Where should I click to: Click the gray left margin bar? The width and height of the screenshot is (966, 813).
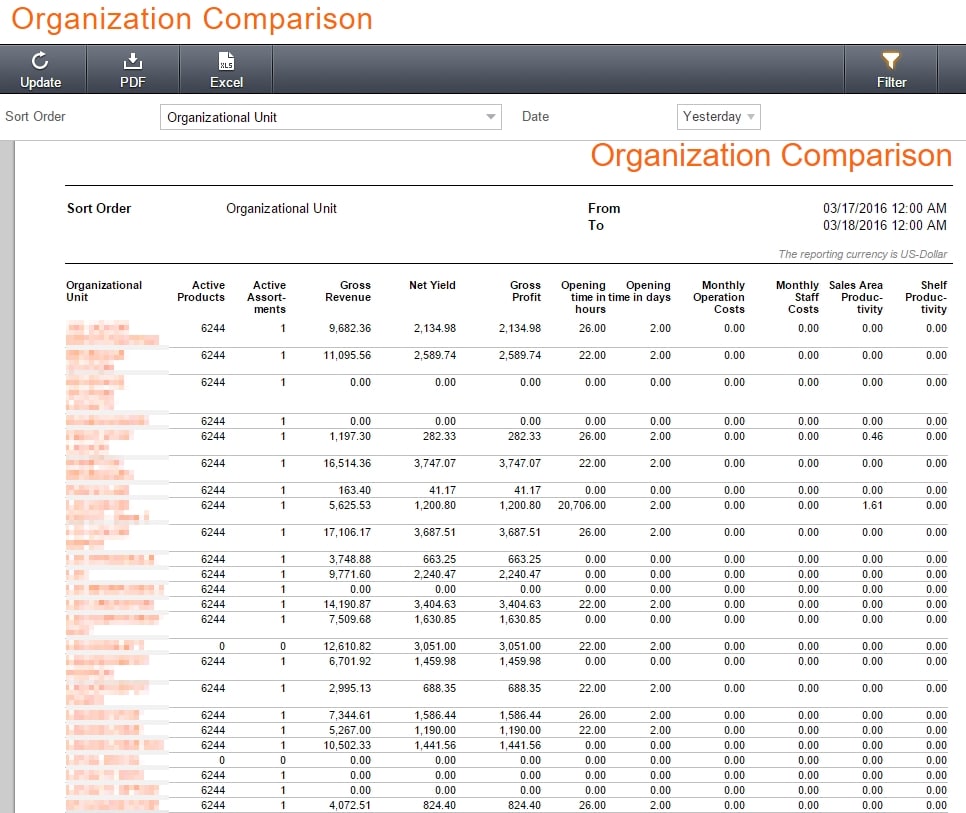7,477
